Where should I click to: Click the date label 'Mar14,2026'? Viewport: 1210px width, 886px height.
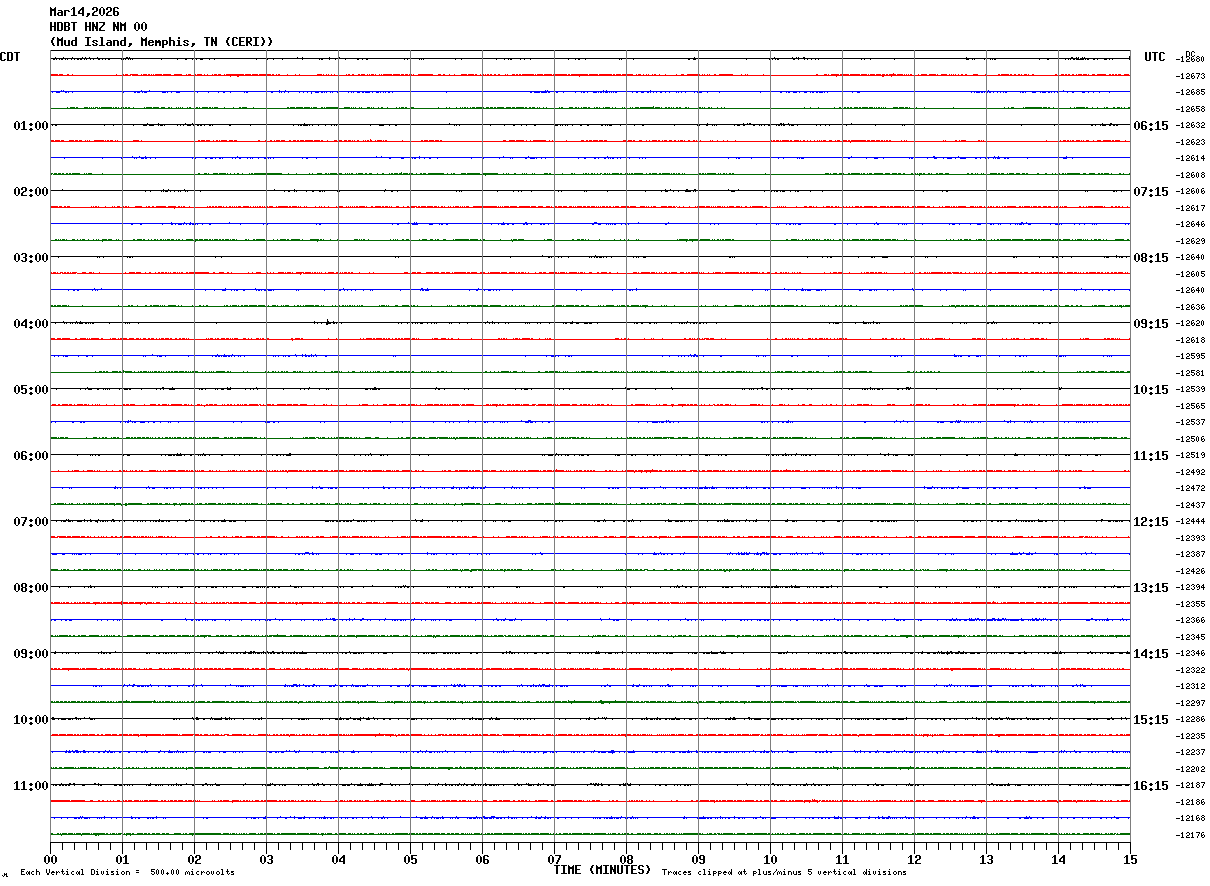84,12
